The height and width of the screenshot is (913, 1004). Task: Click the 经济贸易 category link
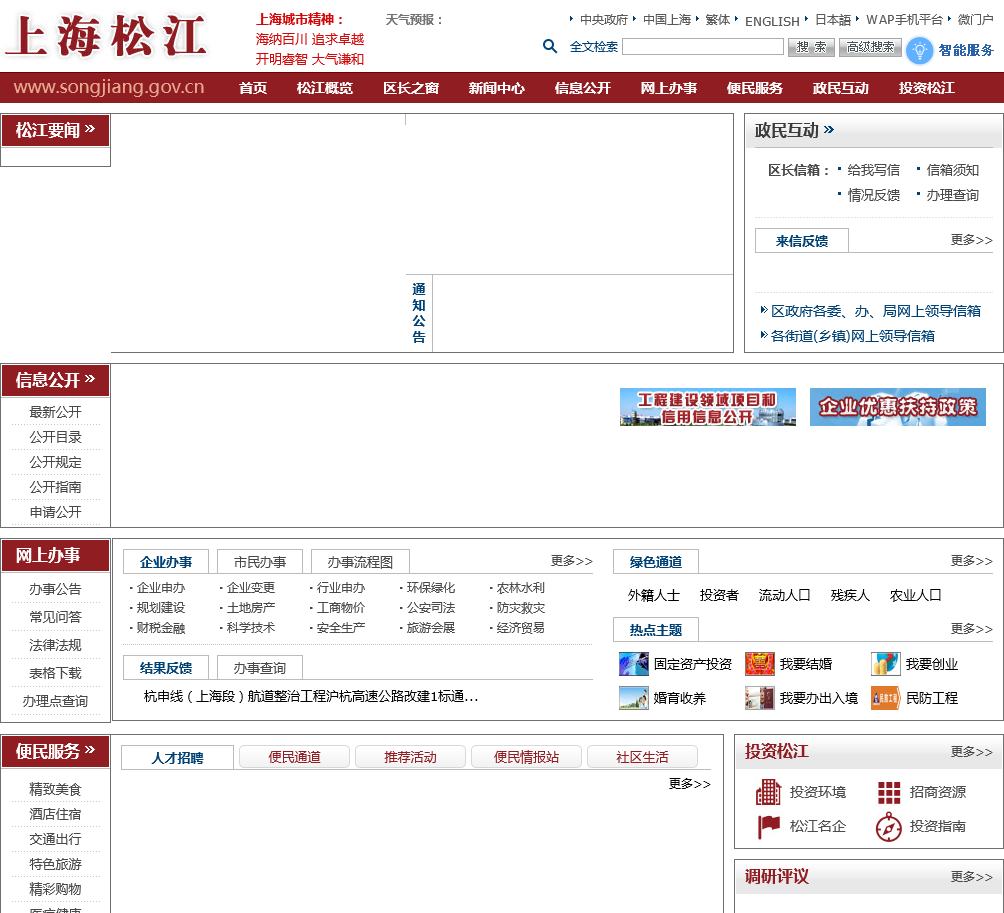pyautogui.click(x=521, y=627)
